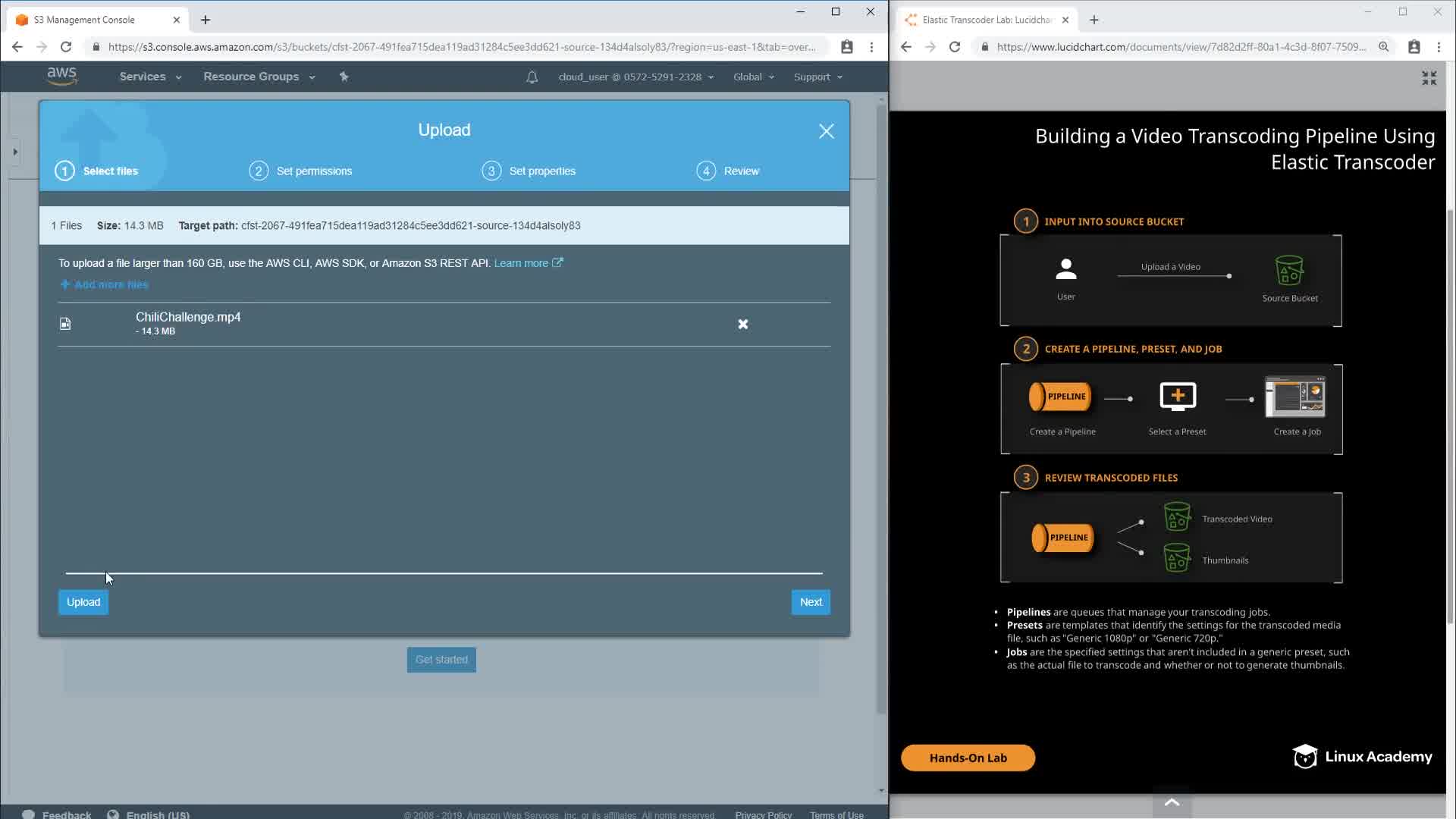Click the S3 console vertical scrollbar
This screenshot has height=819, width=1456.
[881, 409]
